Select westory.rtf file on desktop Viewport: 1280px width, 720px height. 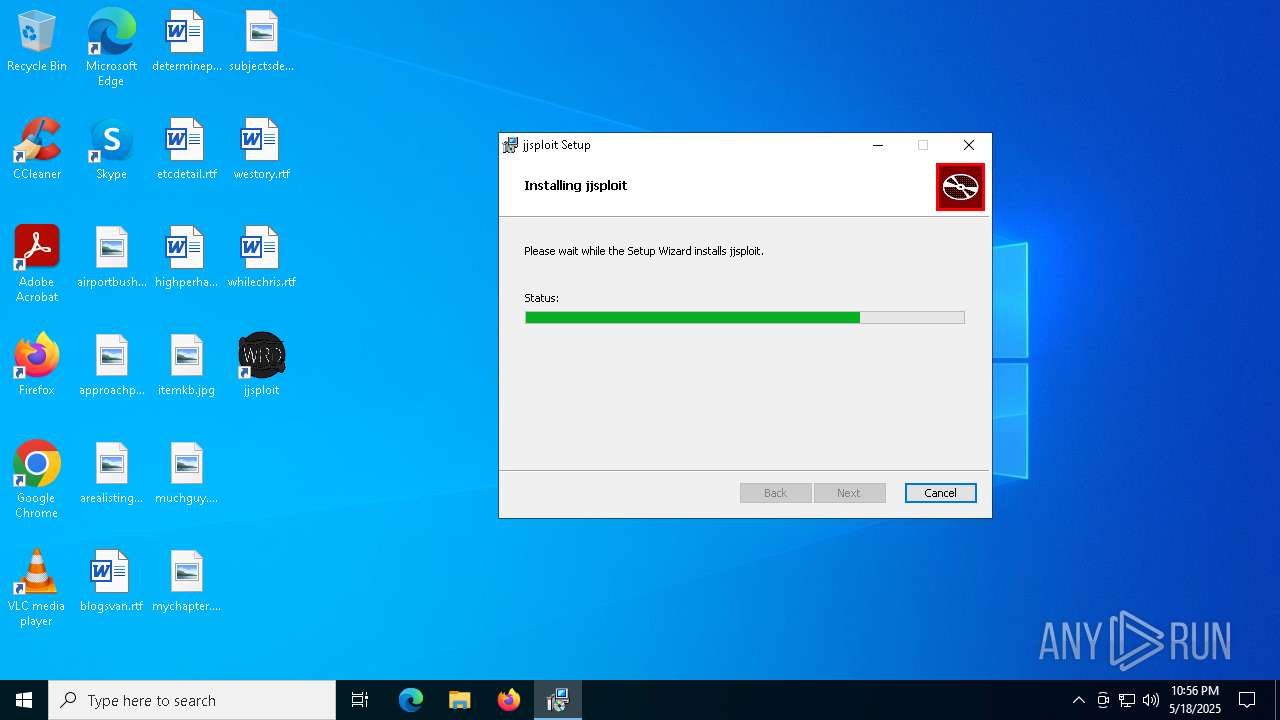[x=261, y=150]
